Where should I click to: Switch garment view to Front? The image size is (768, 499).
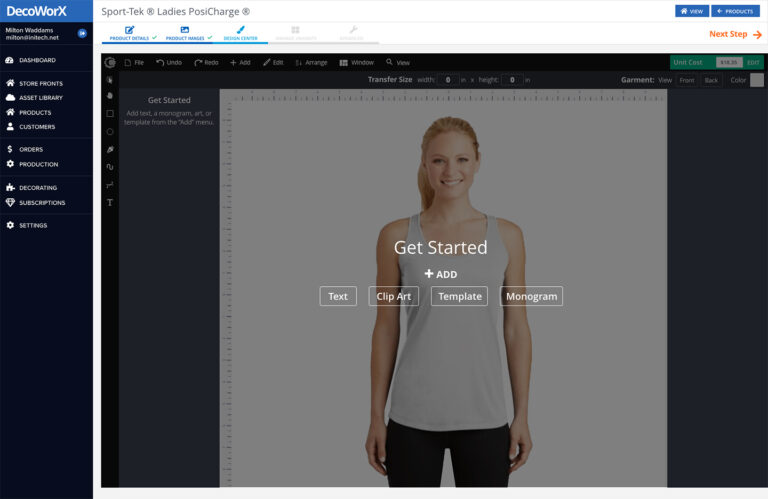click(x=686, y=80)
